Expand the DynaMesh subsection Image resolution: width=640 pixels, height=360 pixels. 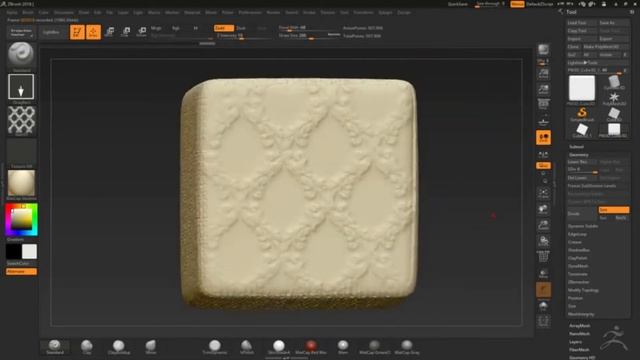578,266
